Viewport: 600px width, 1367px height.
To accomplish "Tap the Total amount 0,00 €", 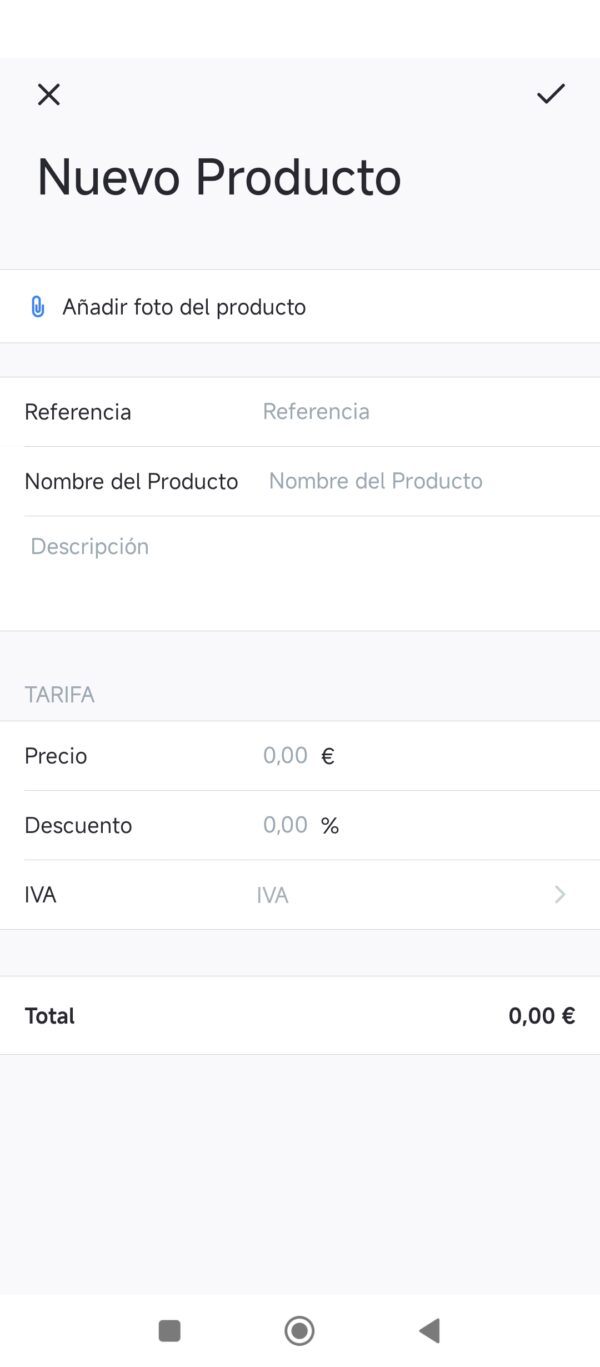I will pyautogui.click(x=541, y=1016).
